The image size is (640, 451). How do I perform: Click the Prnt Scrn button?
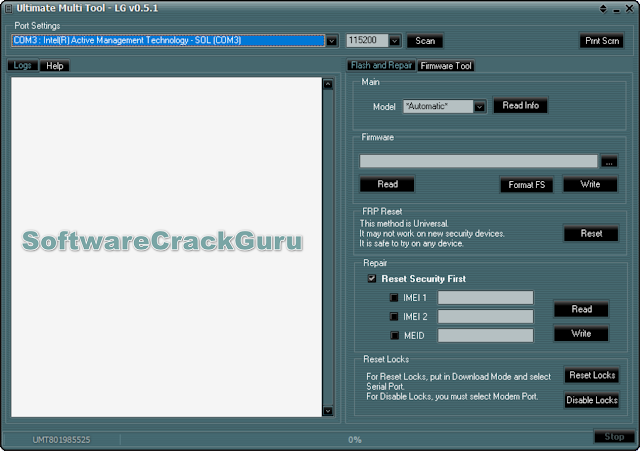pyautogui.click(x=602, y=41)
